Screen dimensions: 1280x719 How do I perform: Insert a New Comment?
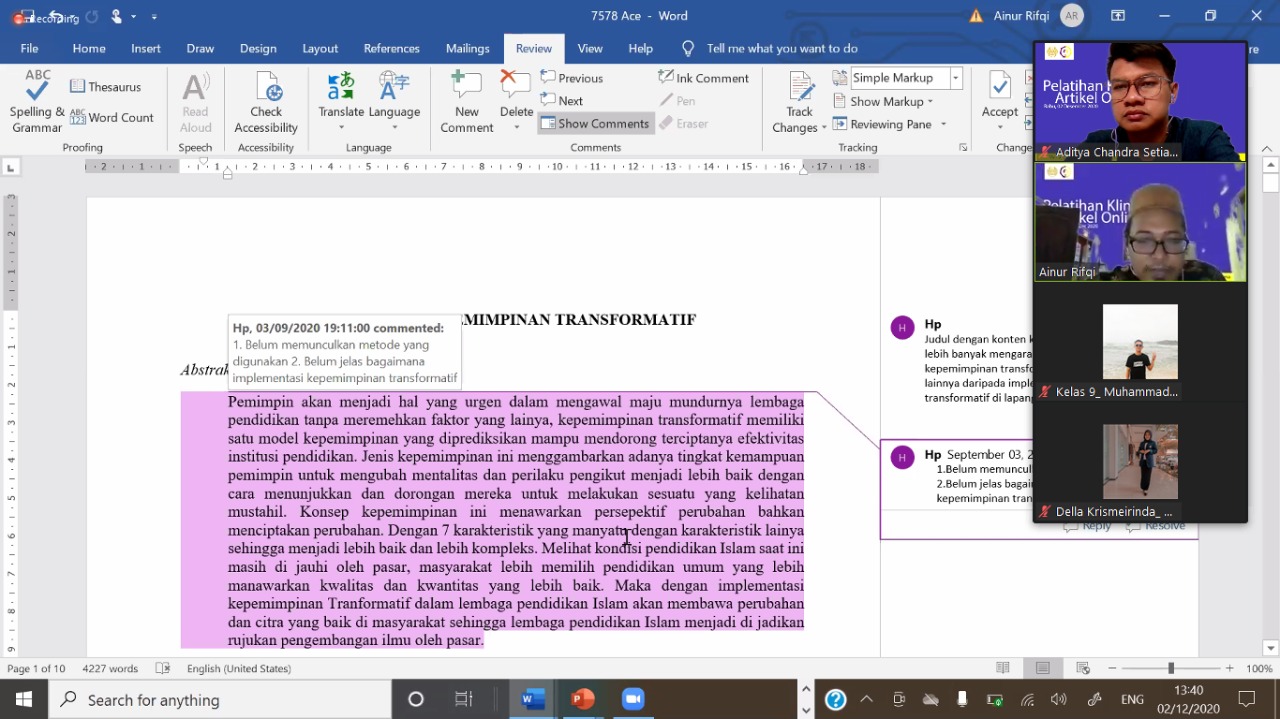pyautogui.click(x=467, y=102)
